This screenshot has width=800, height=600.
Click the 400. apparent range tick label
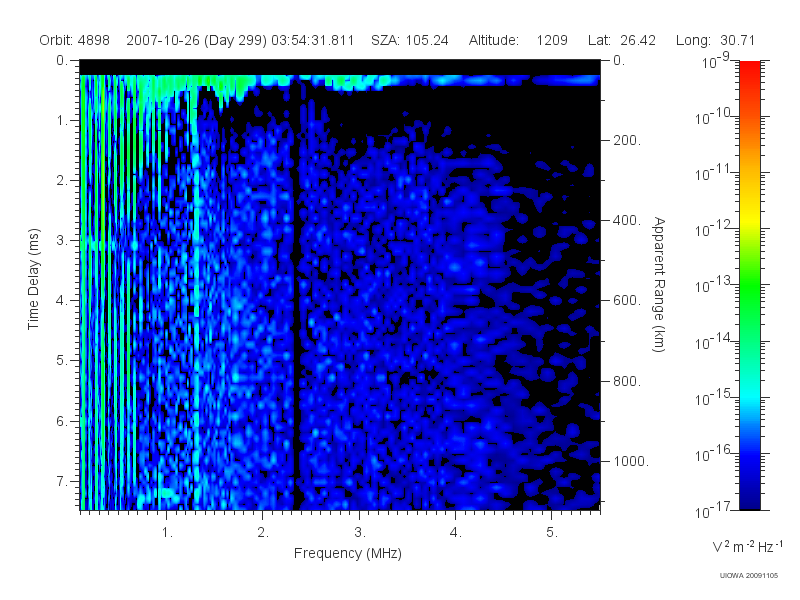click(x=627, y=220)
